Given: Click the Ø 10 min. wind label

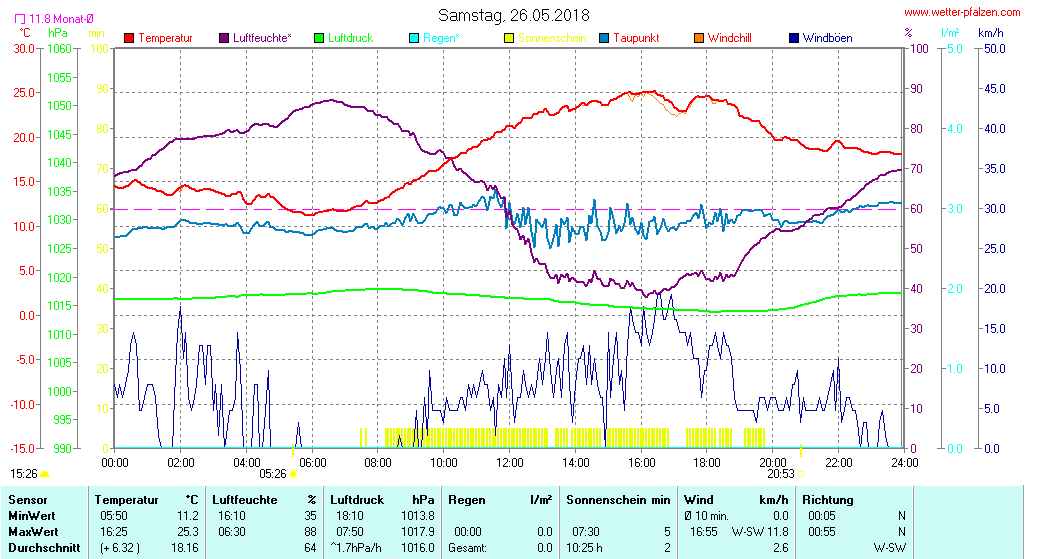Looking at the screenshot, I should [x=706, y=516].
